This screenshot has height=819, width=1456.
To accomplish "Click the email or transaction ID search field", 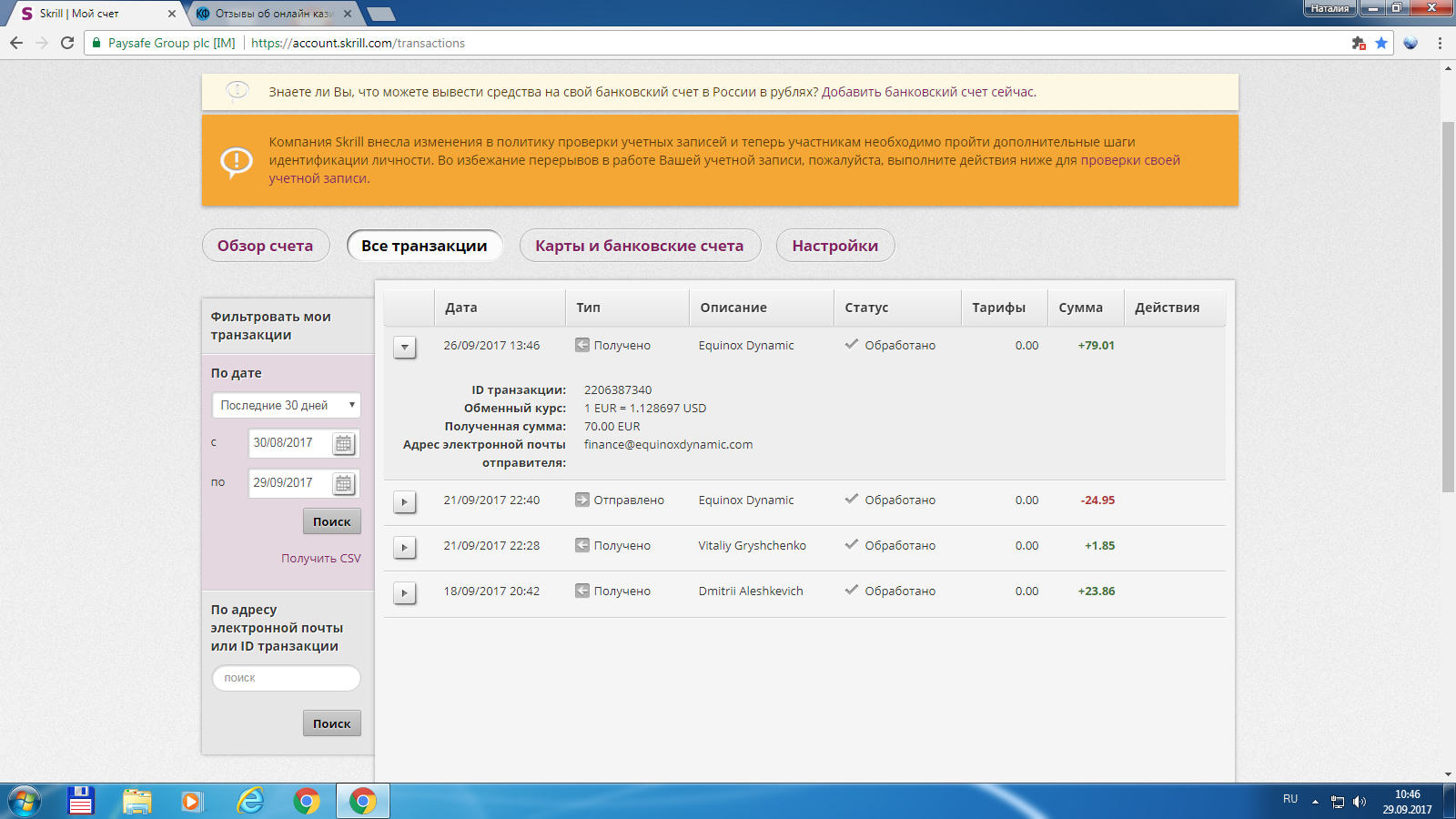I will 286,678.
